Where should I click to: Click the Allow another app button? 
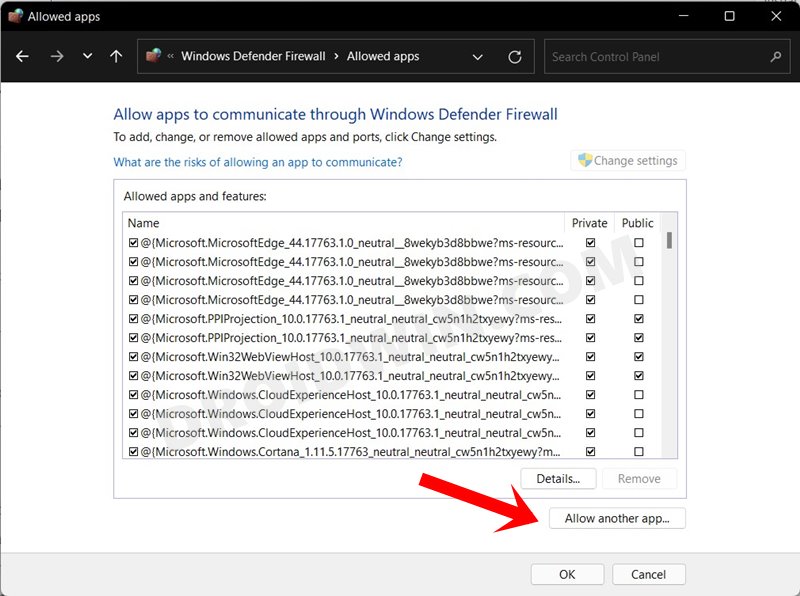(x=617, y=518)
